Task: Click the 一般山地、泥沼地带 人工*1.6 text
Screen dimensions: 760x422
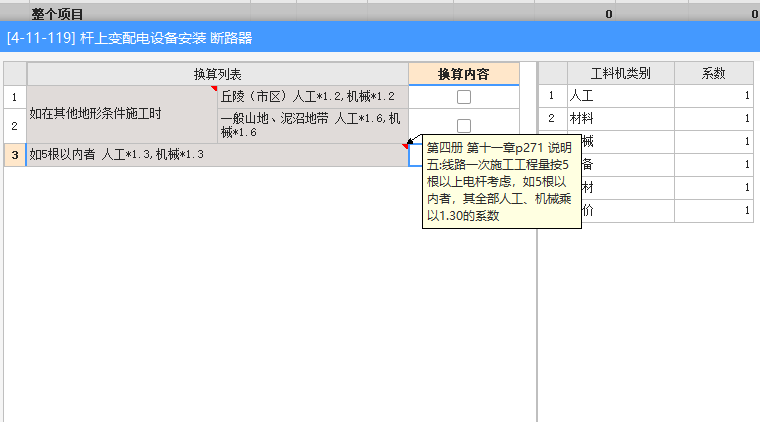Action: tap(311, 125)
